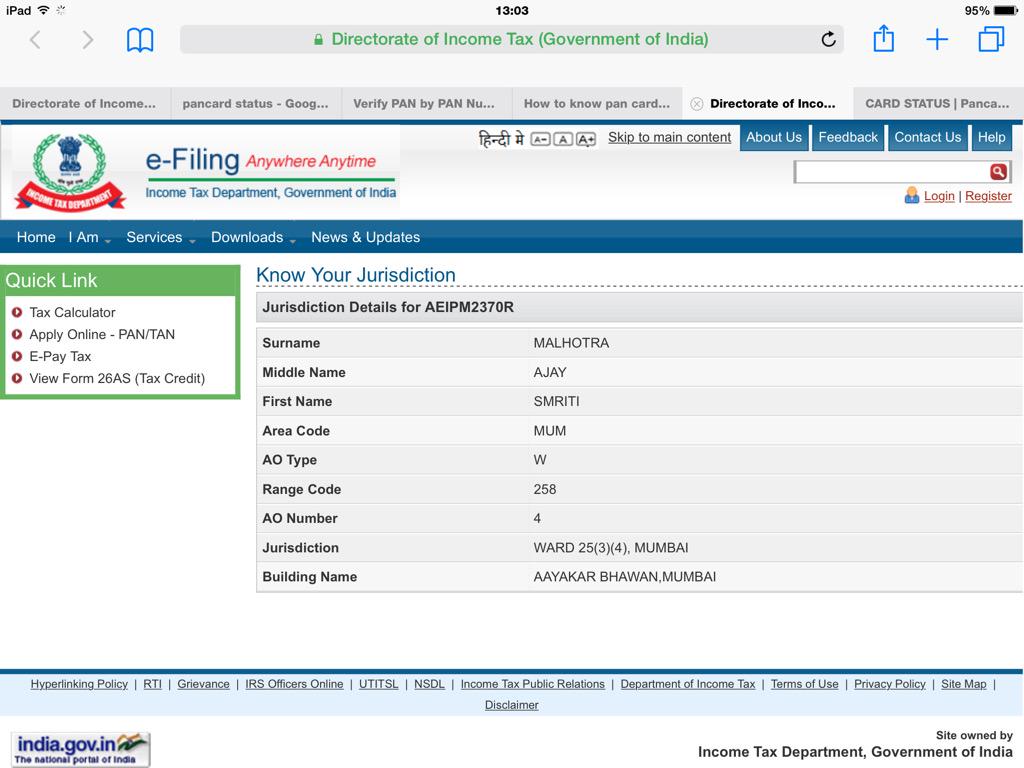
Task: Reset font size with A icon
Action: click(563, 139)
